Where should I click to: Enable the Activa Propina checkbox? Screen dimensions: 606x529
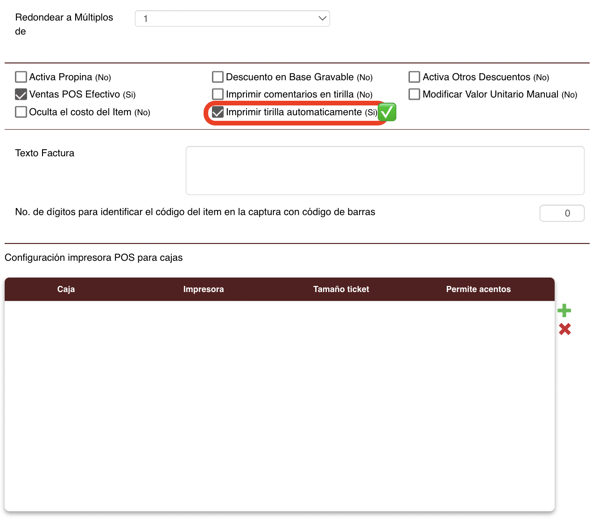click(x=21, y=77)
